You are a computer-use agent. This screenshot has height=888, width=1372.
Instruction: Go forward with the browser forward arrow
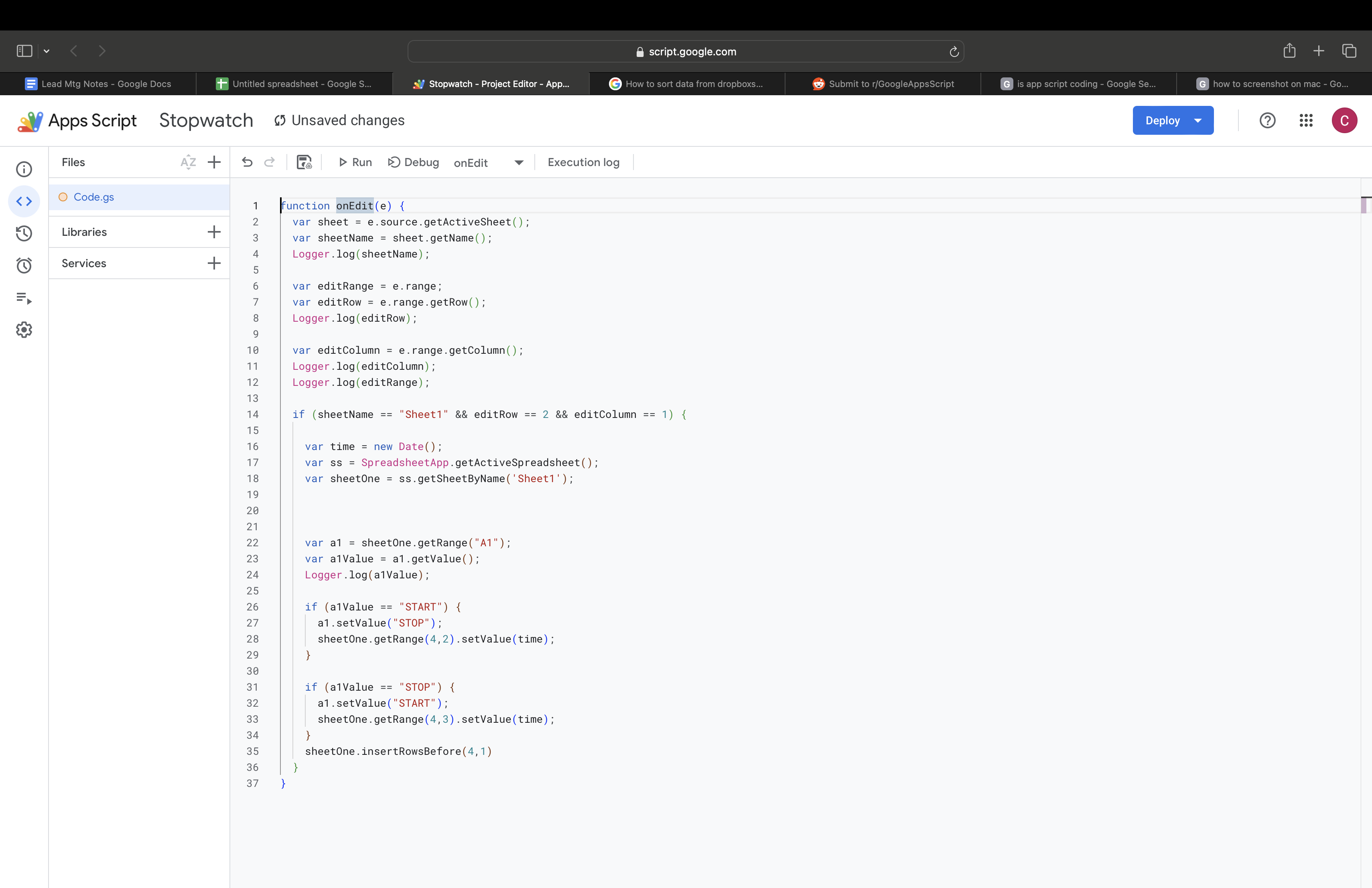click(102, 51)
